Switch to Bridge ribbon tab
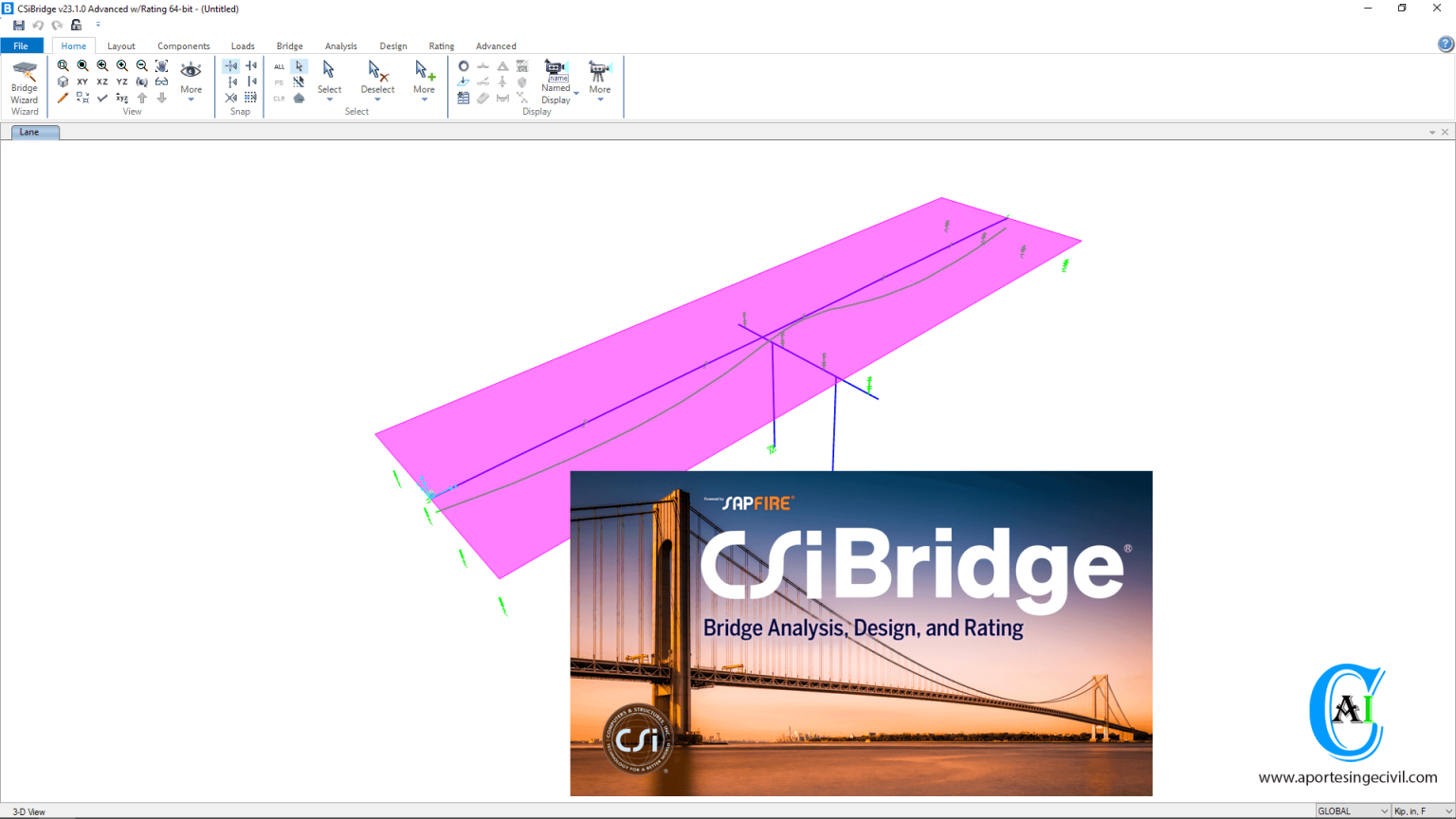This screenshot has width=1456, height=819. point(290,45)
